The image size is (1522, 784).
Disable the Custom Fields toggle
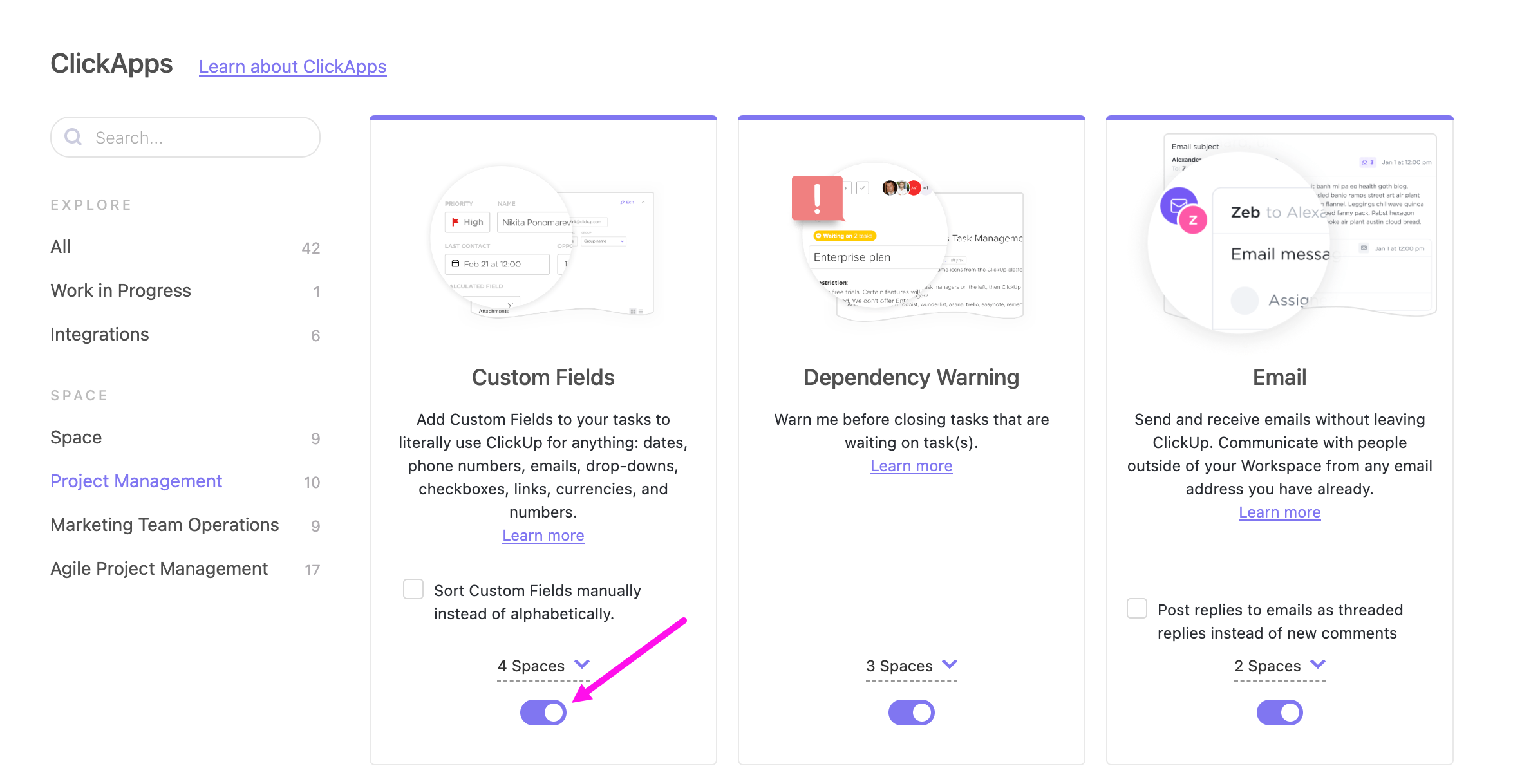tap(543, 713)
